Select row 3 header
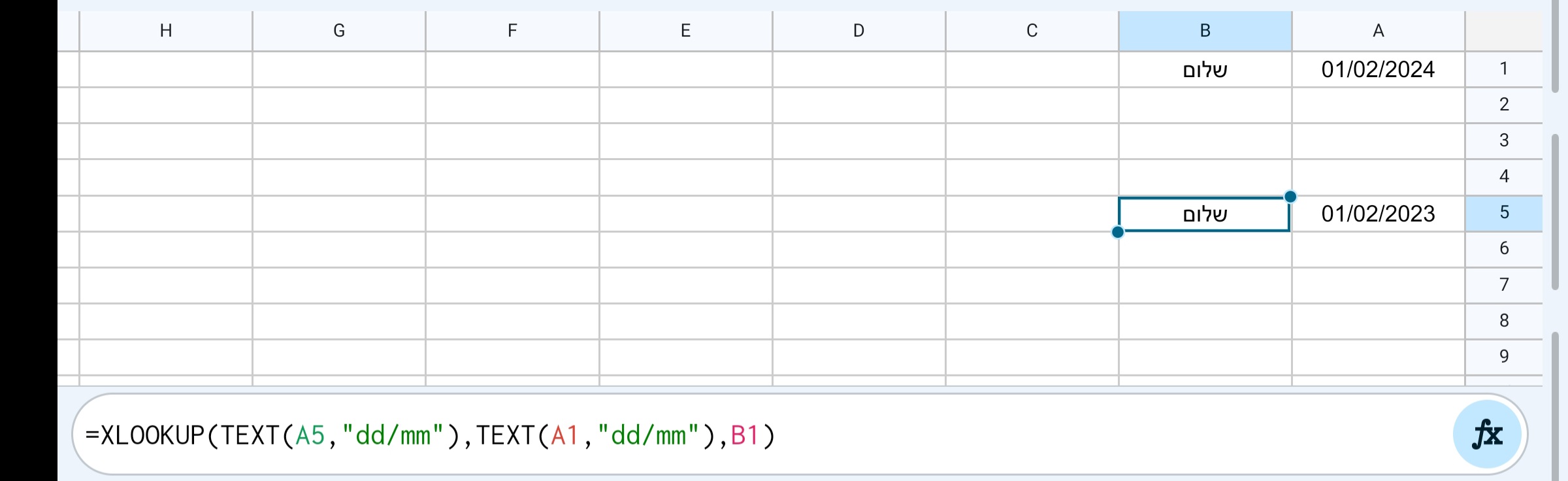 pos(1504,141)
